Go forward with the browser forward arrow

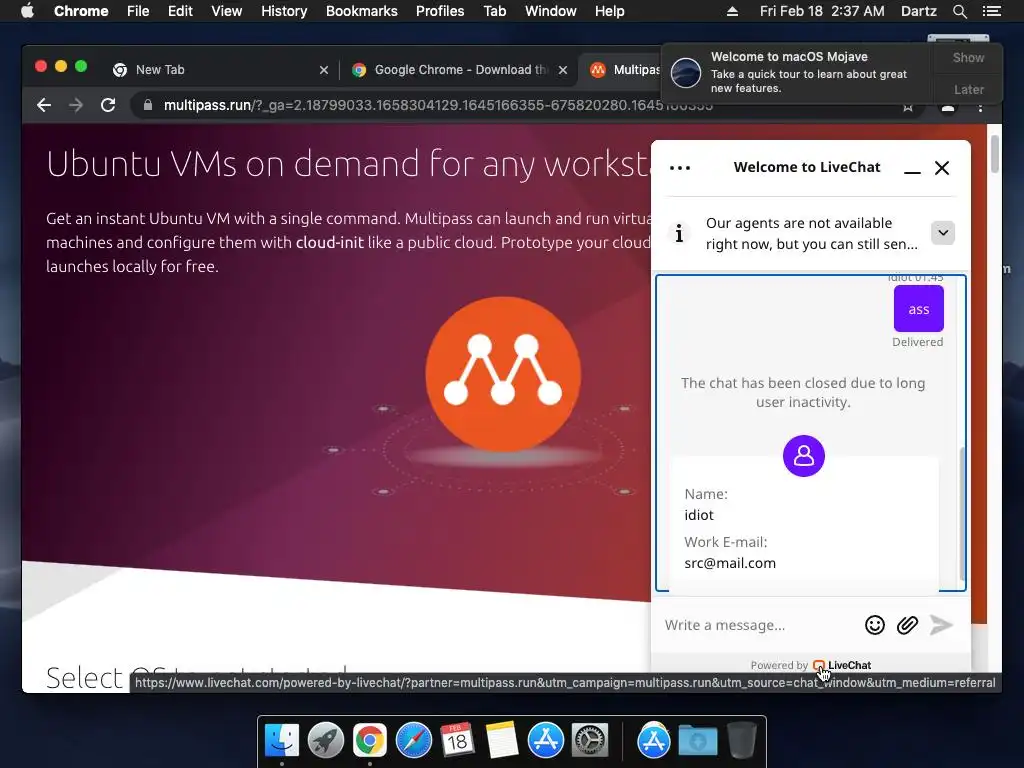(x=76, y=105)
